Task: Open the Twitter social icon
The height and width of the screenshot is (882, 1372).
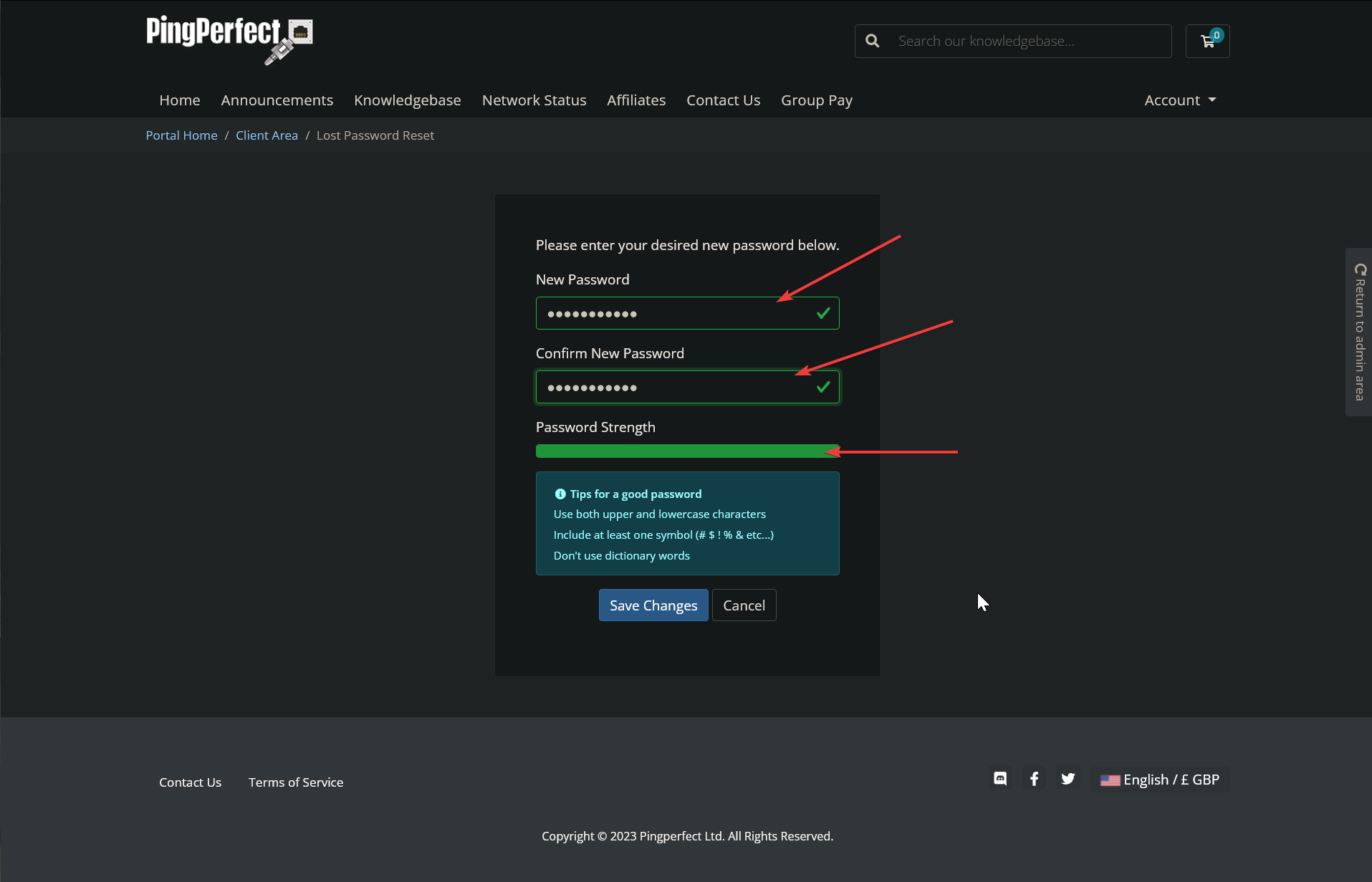Action: [1068, 779]
